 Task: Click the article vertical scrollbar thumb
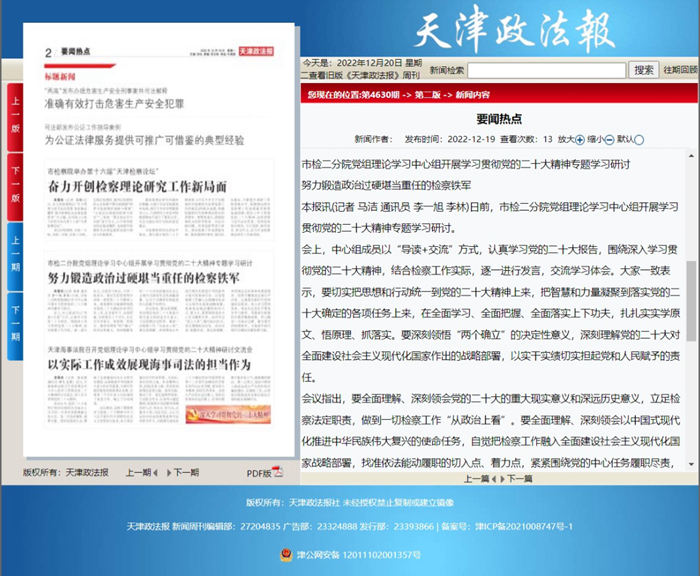691,301
